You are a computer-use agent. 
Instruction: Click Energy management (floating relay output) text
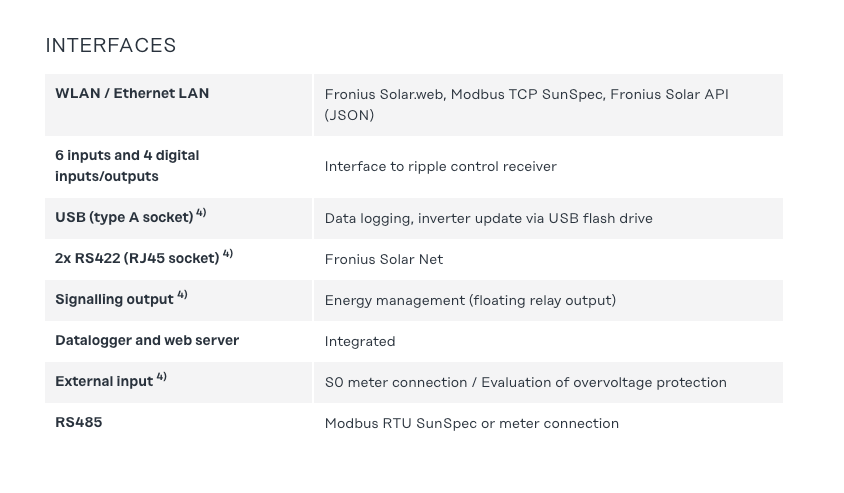(470, 300)
